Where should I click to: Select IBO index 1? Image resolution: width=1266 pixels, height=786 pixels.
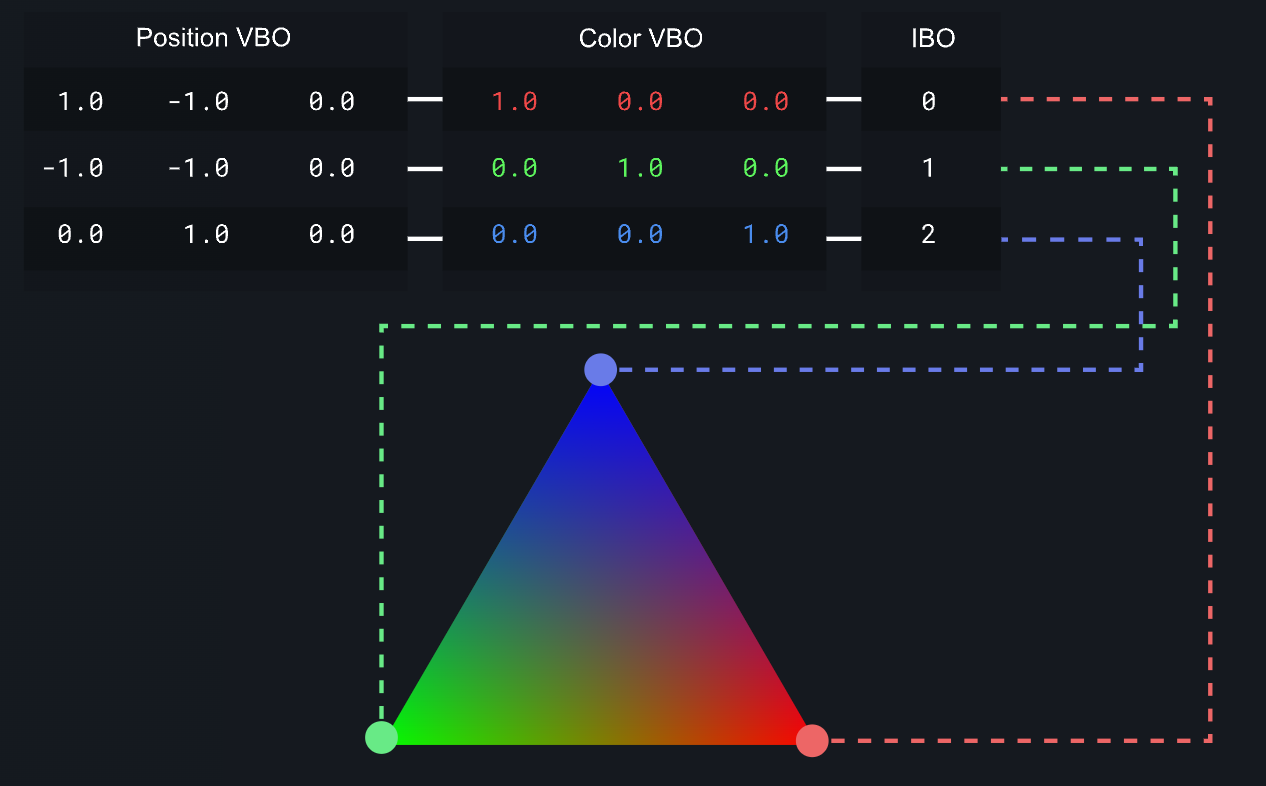point(928,168)
